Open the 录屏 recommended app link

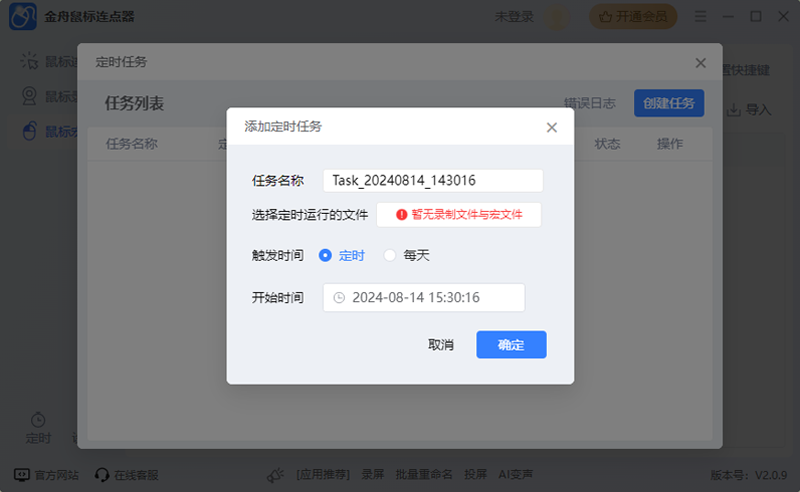(x=372, y=475)
